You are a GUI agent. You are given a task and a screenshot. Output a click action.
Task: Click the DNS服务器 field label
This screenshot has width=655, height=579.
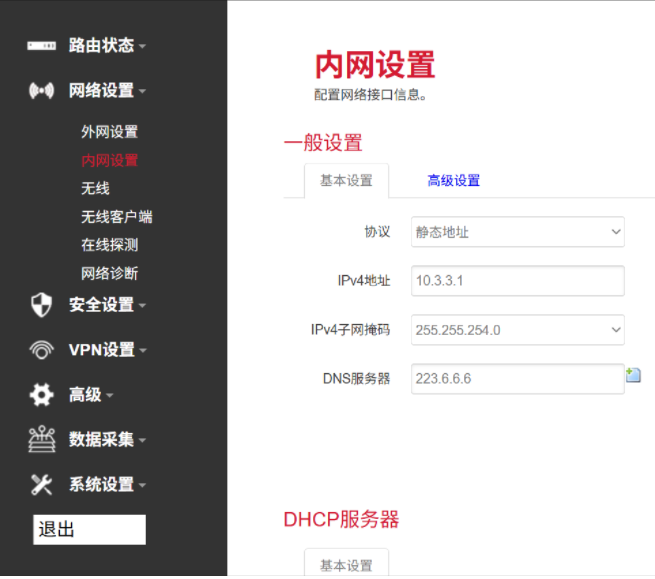356,379
